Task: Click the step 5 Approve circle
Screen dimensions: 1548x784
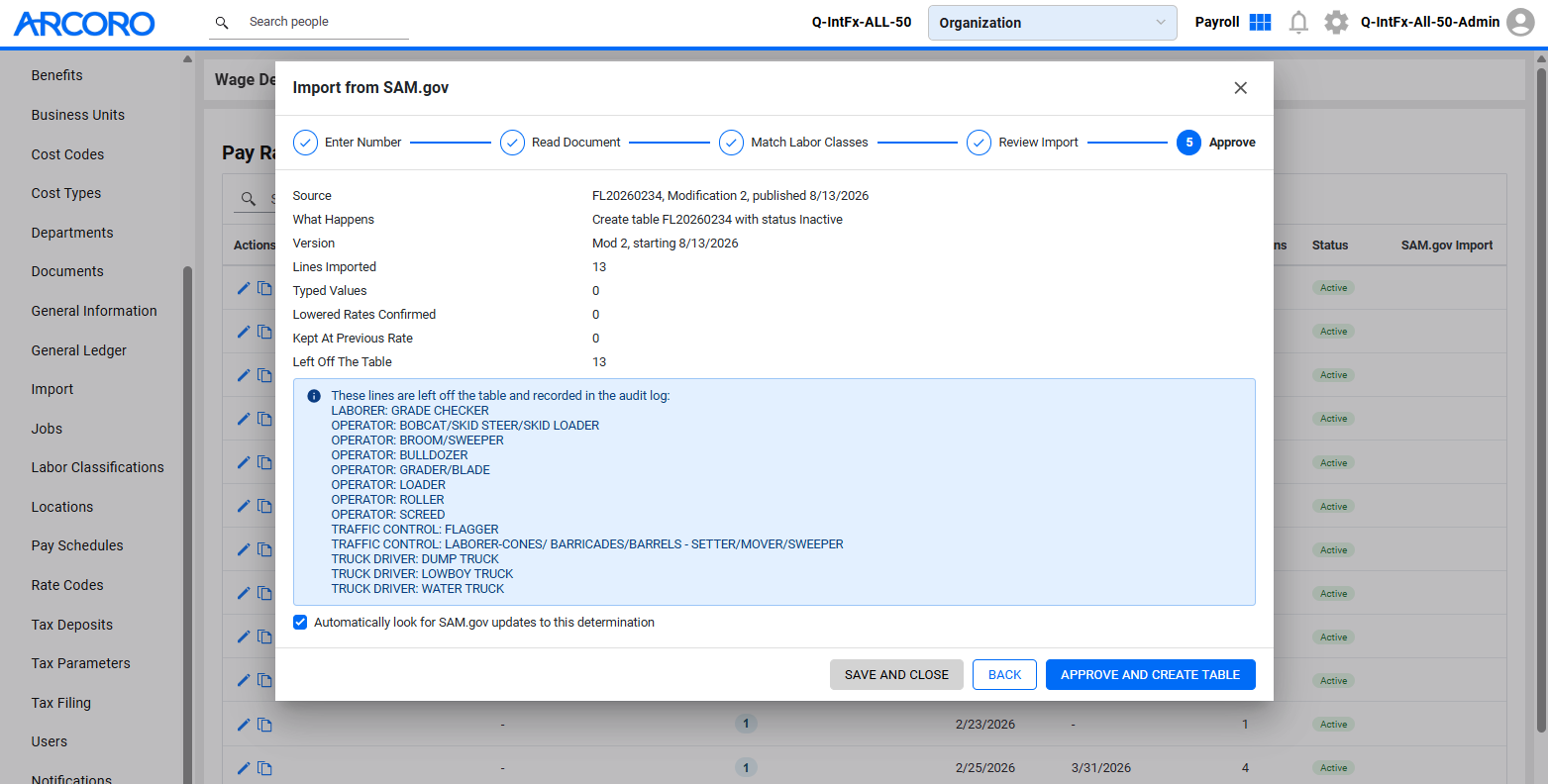Action: coord(1188,143)
